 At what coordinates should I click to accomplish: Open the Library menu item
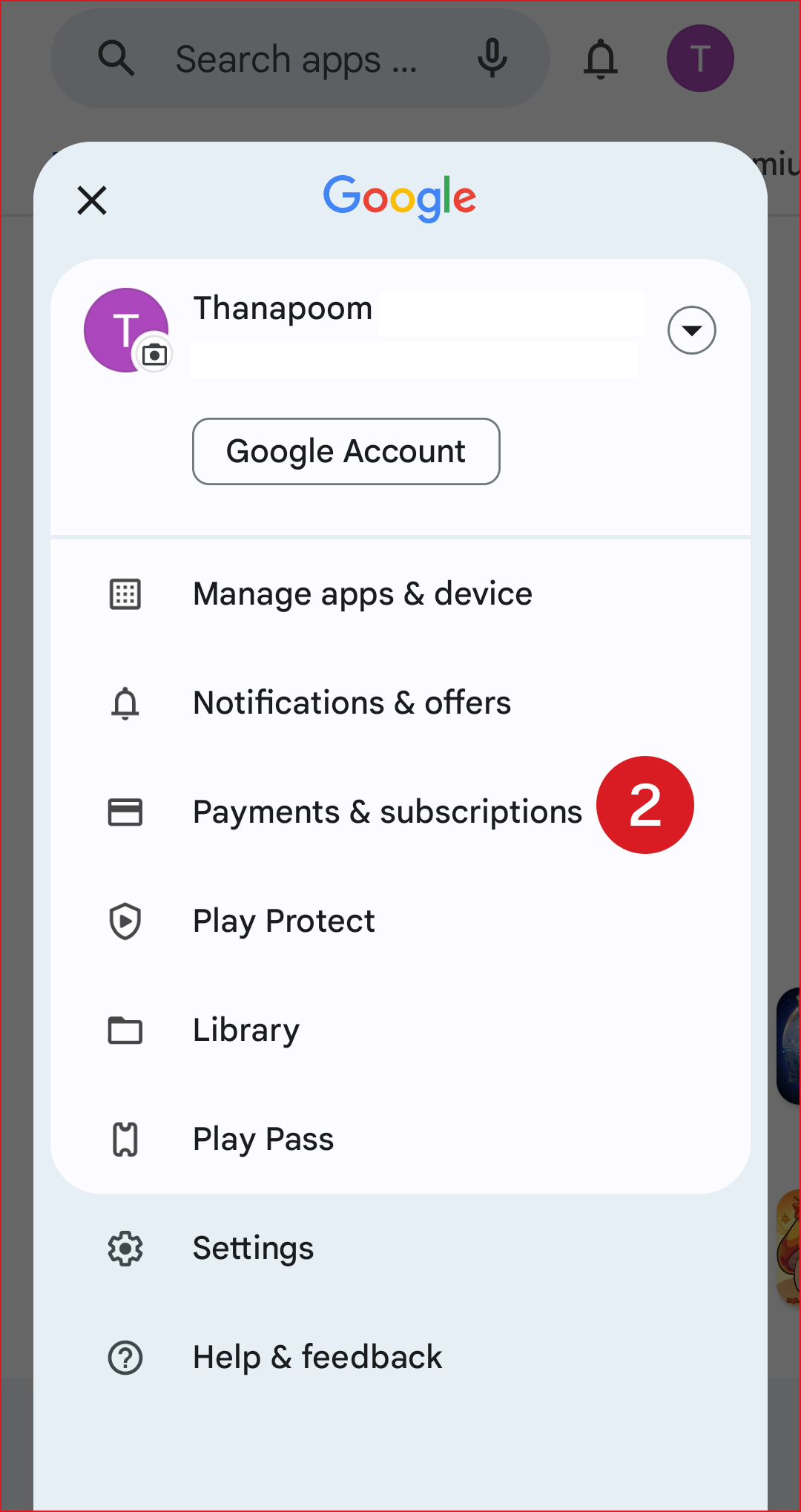(246, 1030)
